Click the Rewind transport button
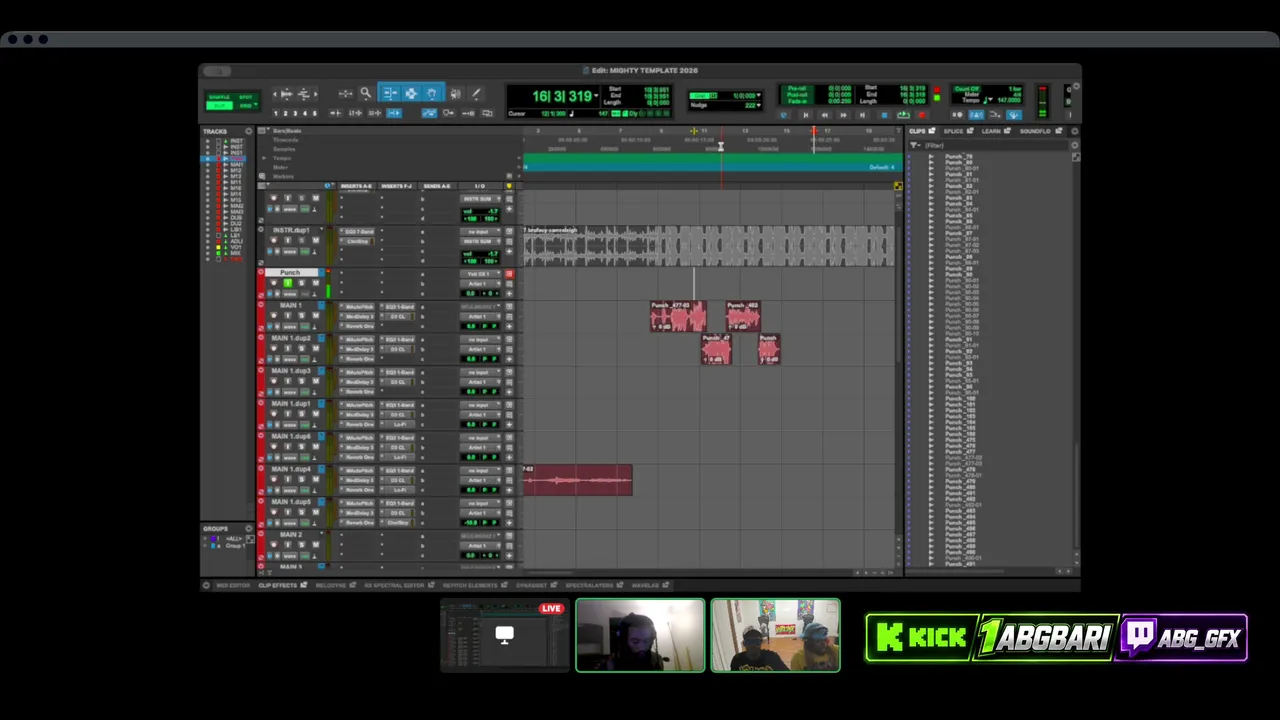This screenshot has height=720, width=1280. point(825,115)
